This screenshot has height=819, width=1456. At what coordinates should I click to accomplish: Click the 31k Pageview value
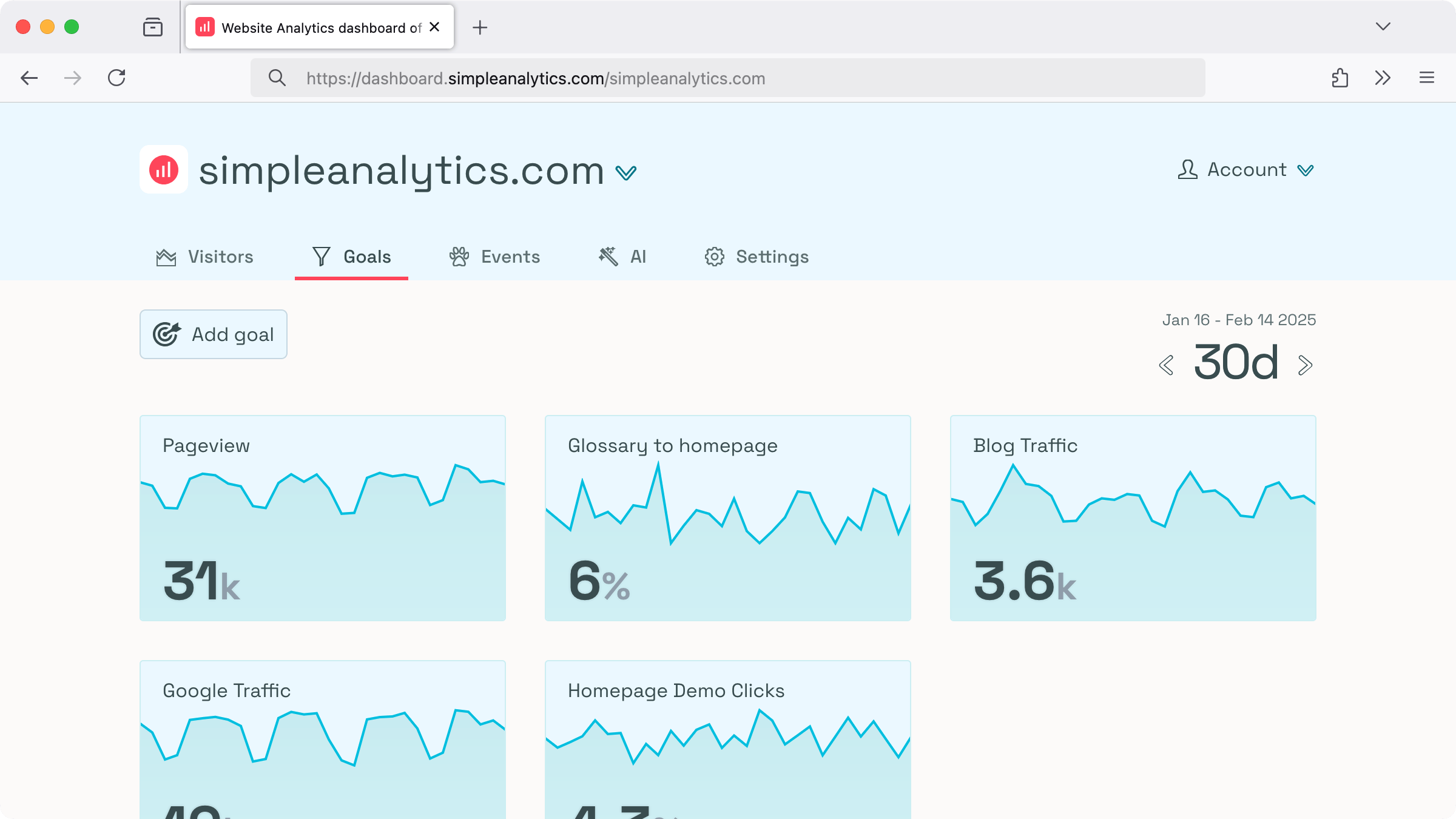201,581
